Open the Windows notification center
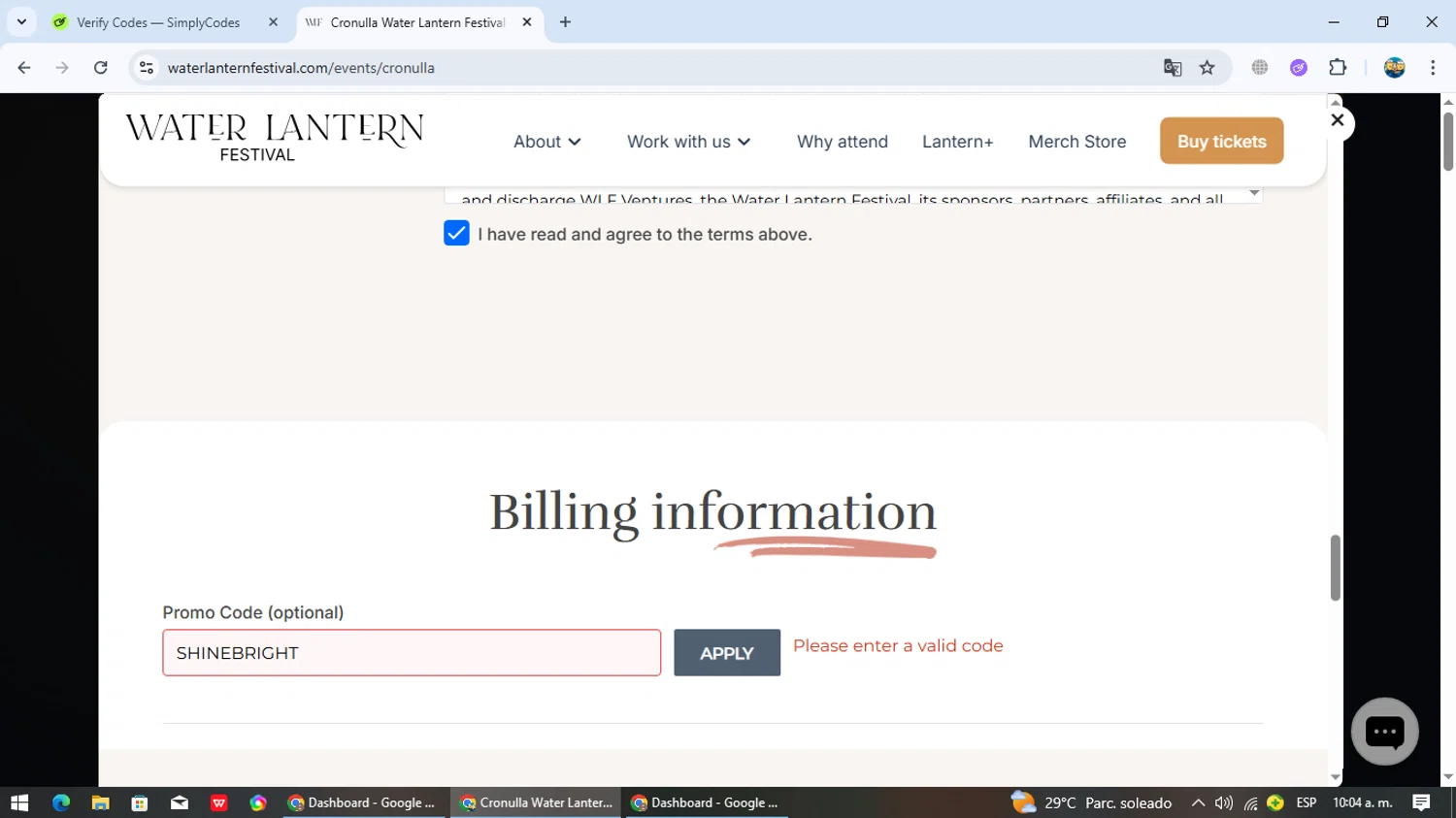 pos(1422,802)
